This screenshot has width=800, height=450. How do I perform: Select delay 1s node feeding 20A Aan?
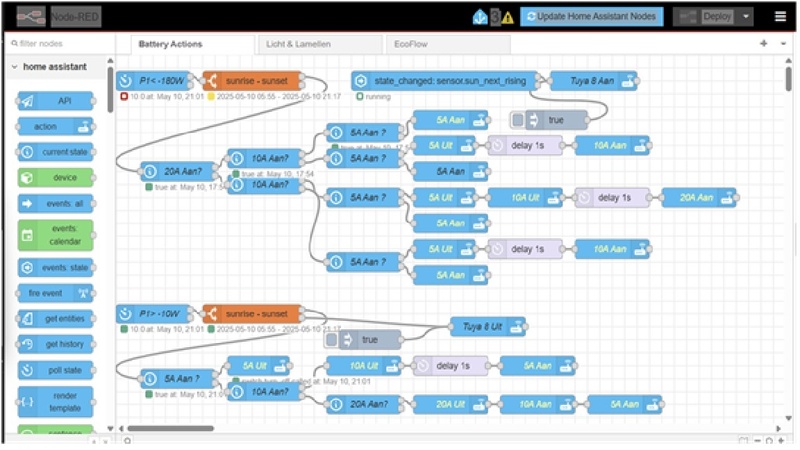(613, 197)
